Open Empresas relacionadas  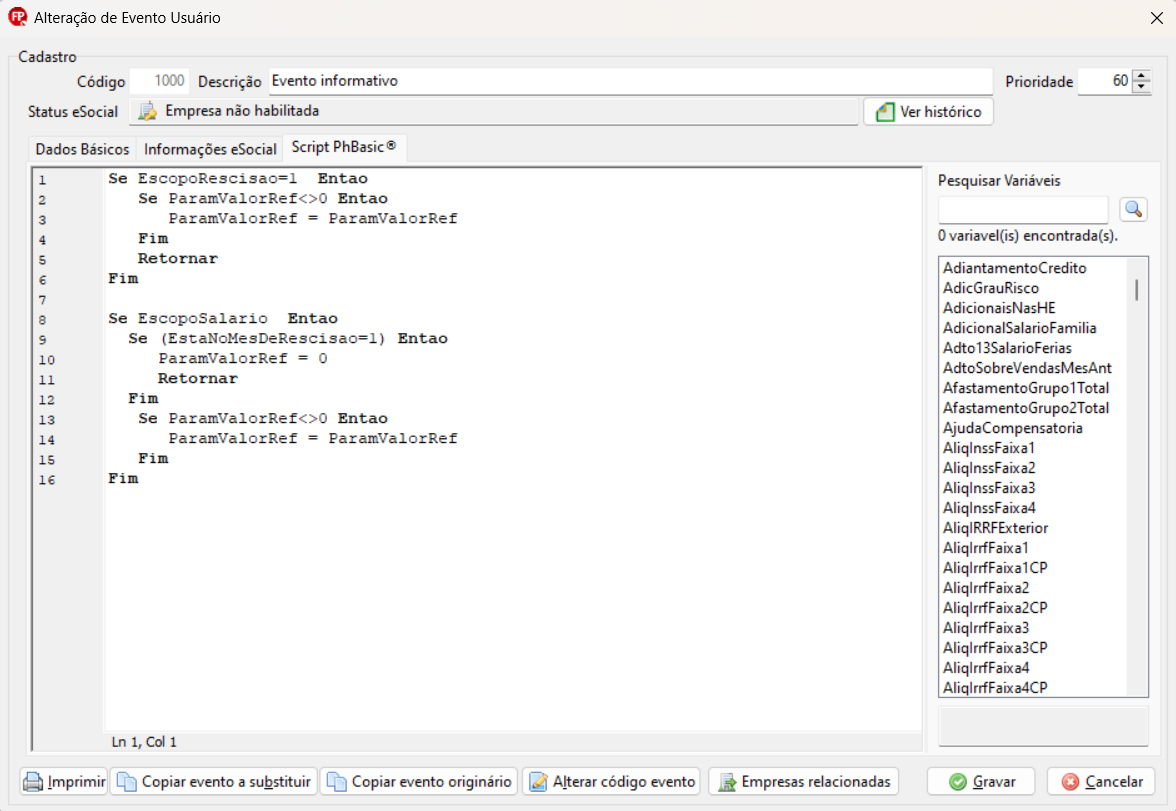pyautogui.click(x=804, y=782)
